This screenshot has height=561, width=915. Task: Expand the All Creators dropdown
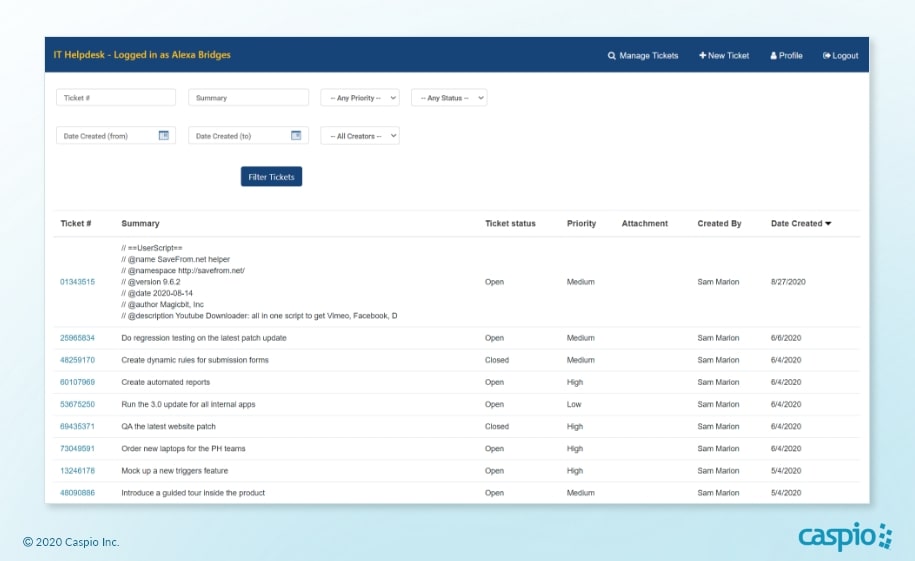pos(360,136)
